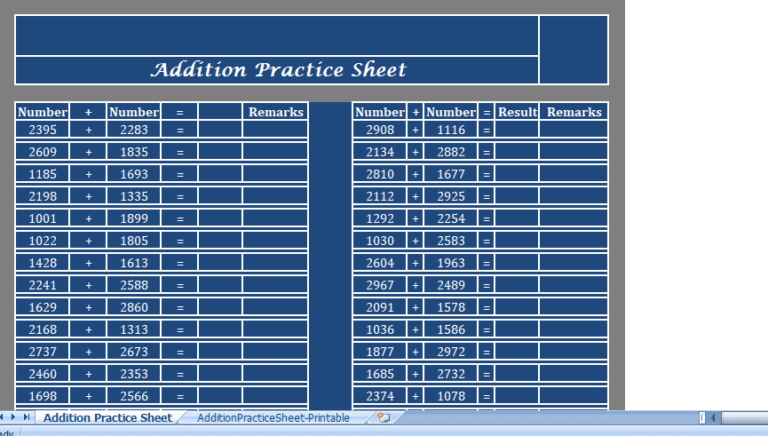Select cell containing 2732
The image size is (768, 436).
451,374
